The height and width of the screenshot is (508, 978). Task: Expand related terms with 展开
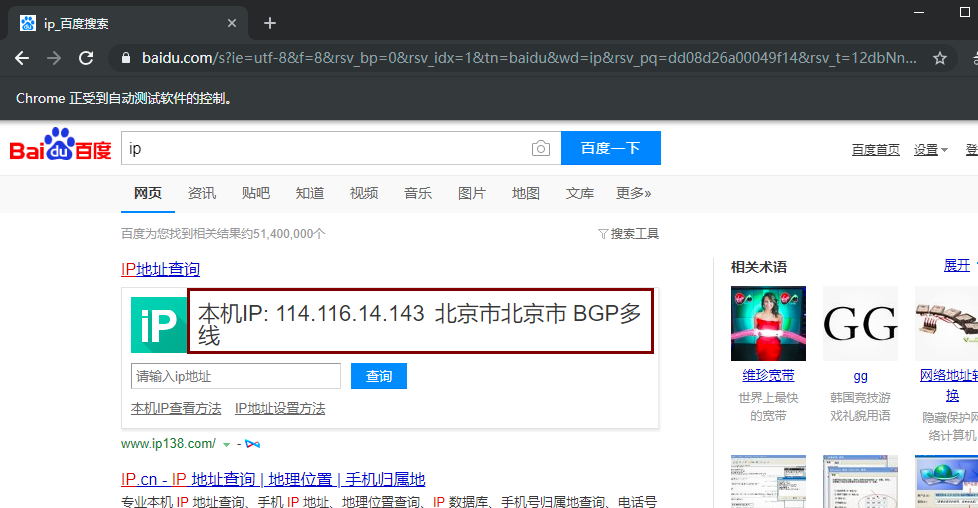[957, 266]
